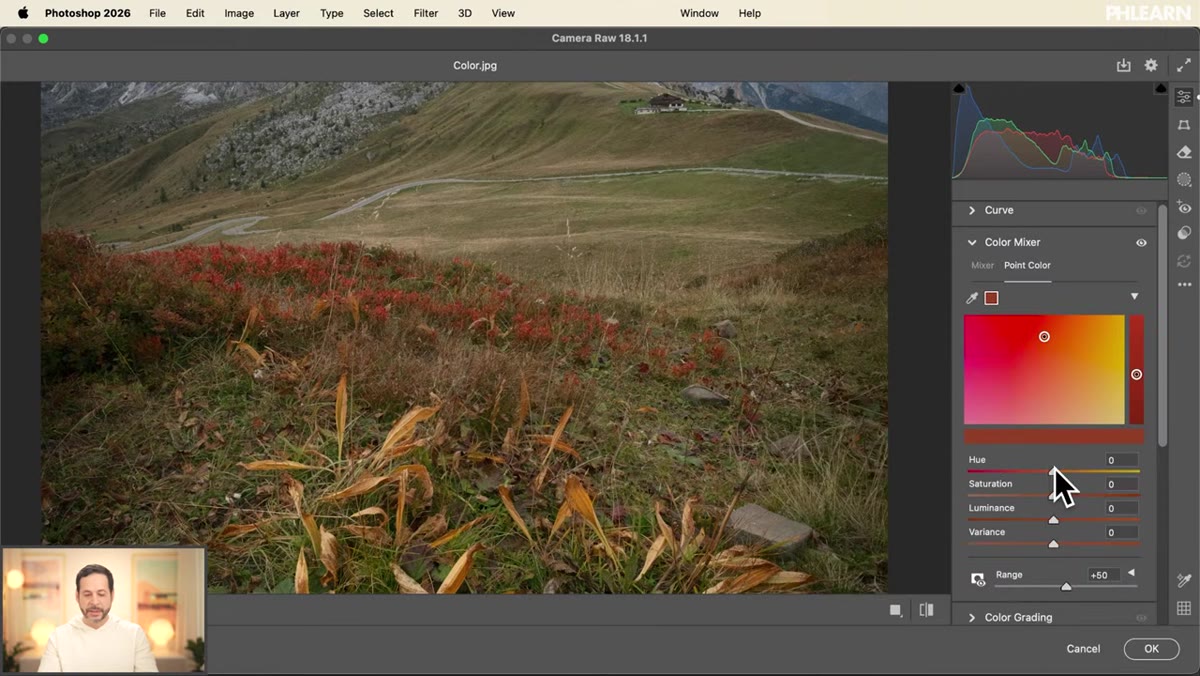Click the selected color preview bar
Screen dimensions: 1200x676
click(x=1054, y=436)
